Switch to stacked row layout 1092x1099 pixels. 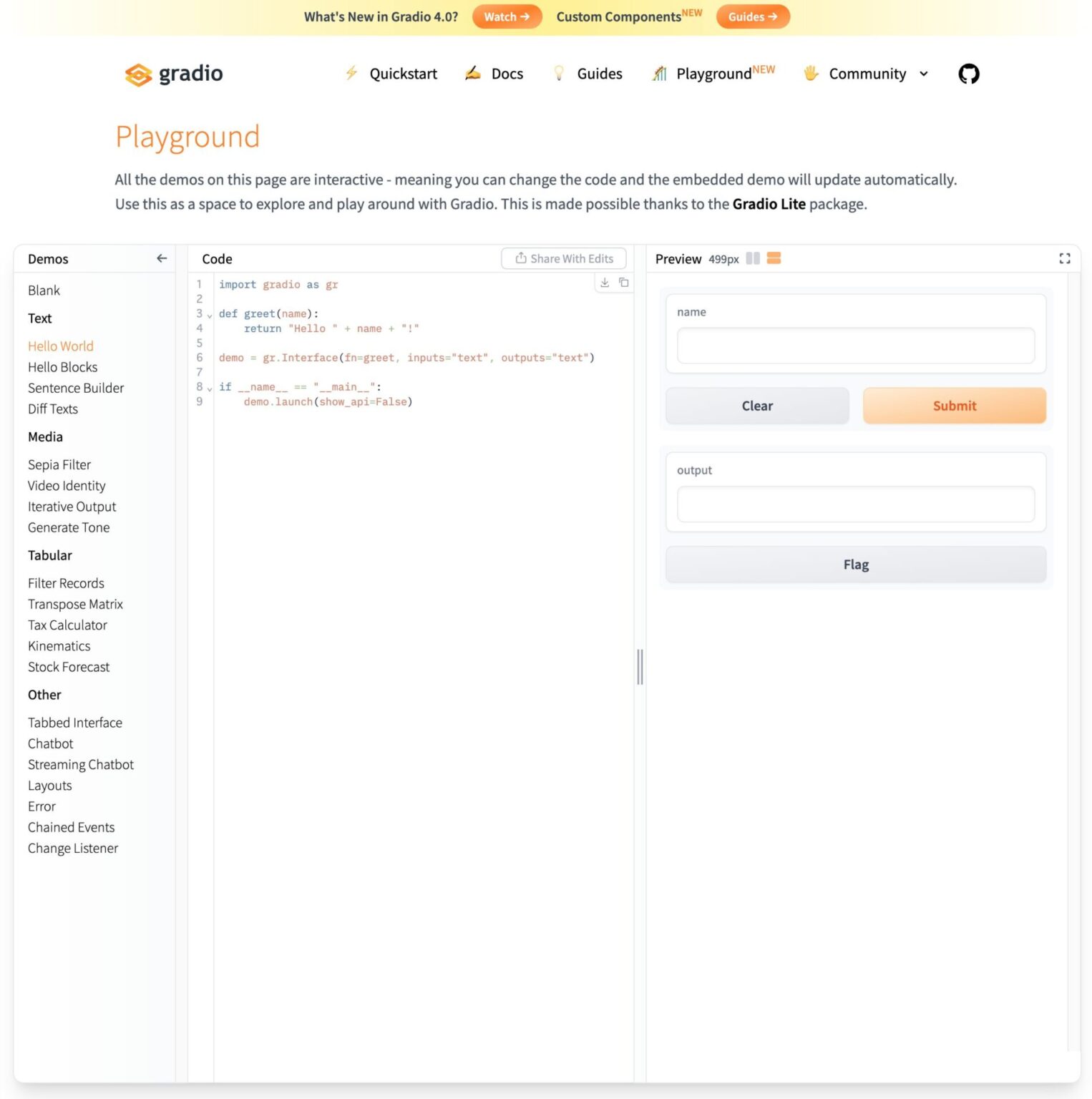click(x=774, y=258)
